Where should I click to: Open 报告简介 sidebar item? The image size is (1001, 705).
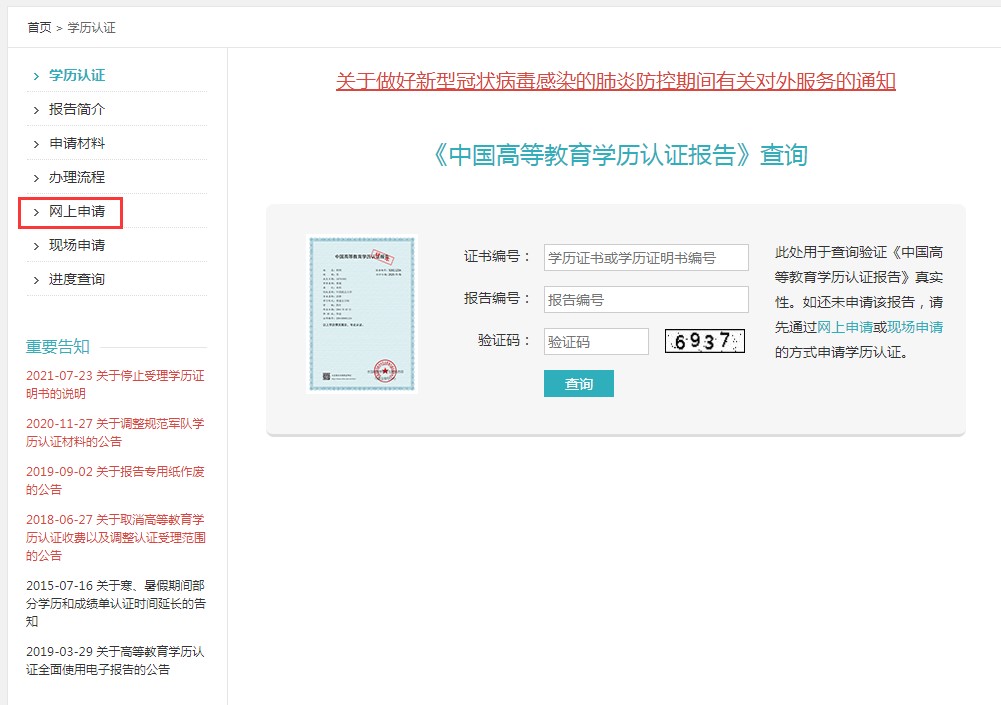tap(77, 109)
